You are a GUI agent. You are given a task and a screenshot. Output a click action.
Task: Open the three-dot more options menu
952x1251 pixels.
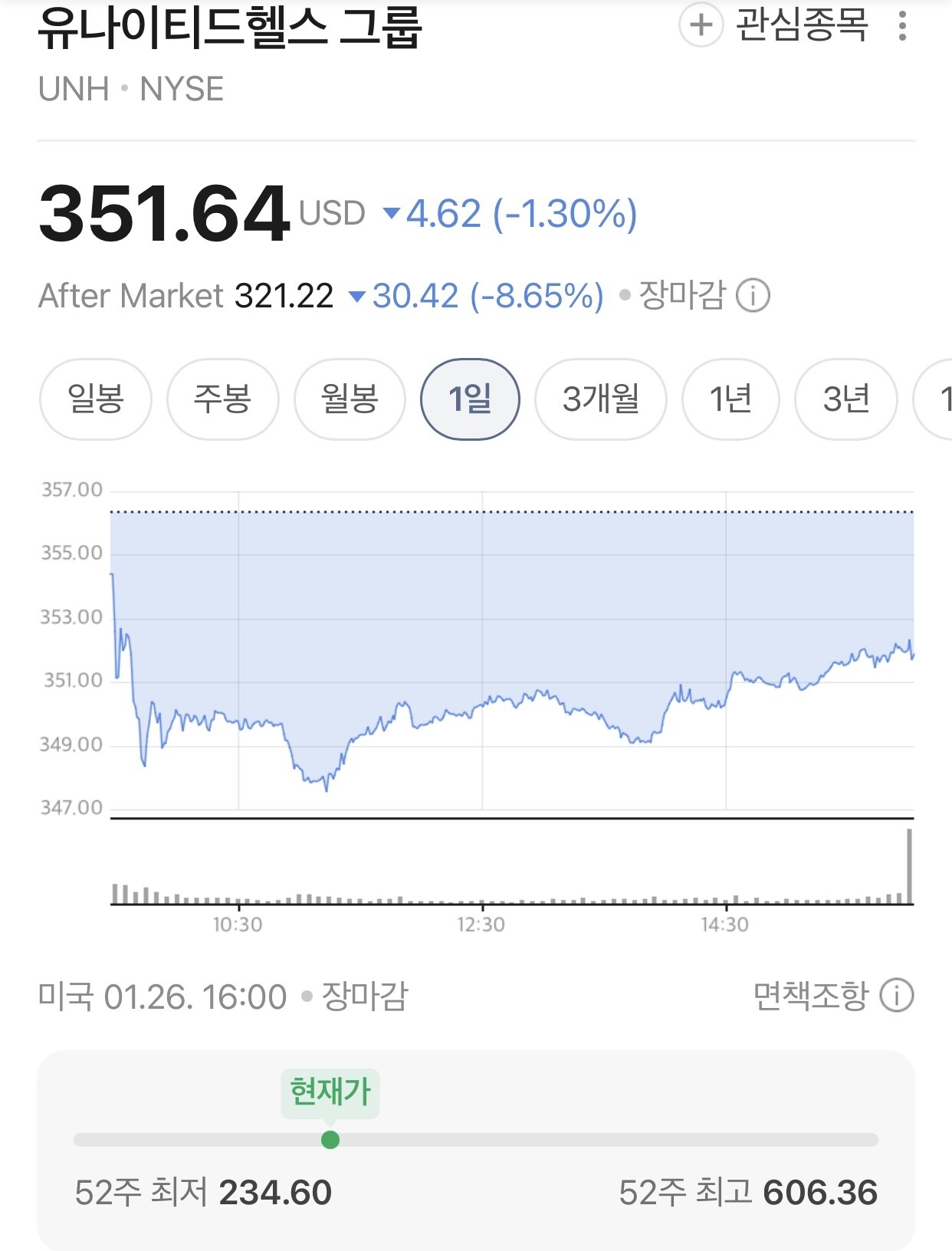click(x=902, y=25)
